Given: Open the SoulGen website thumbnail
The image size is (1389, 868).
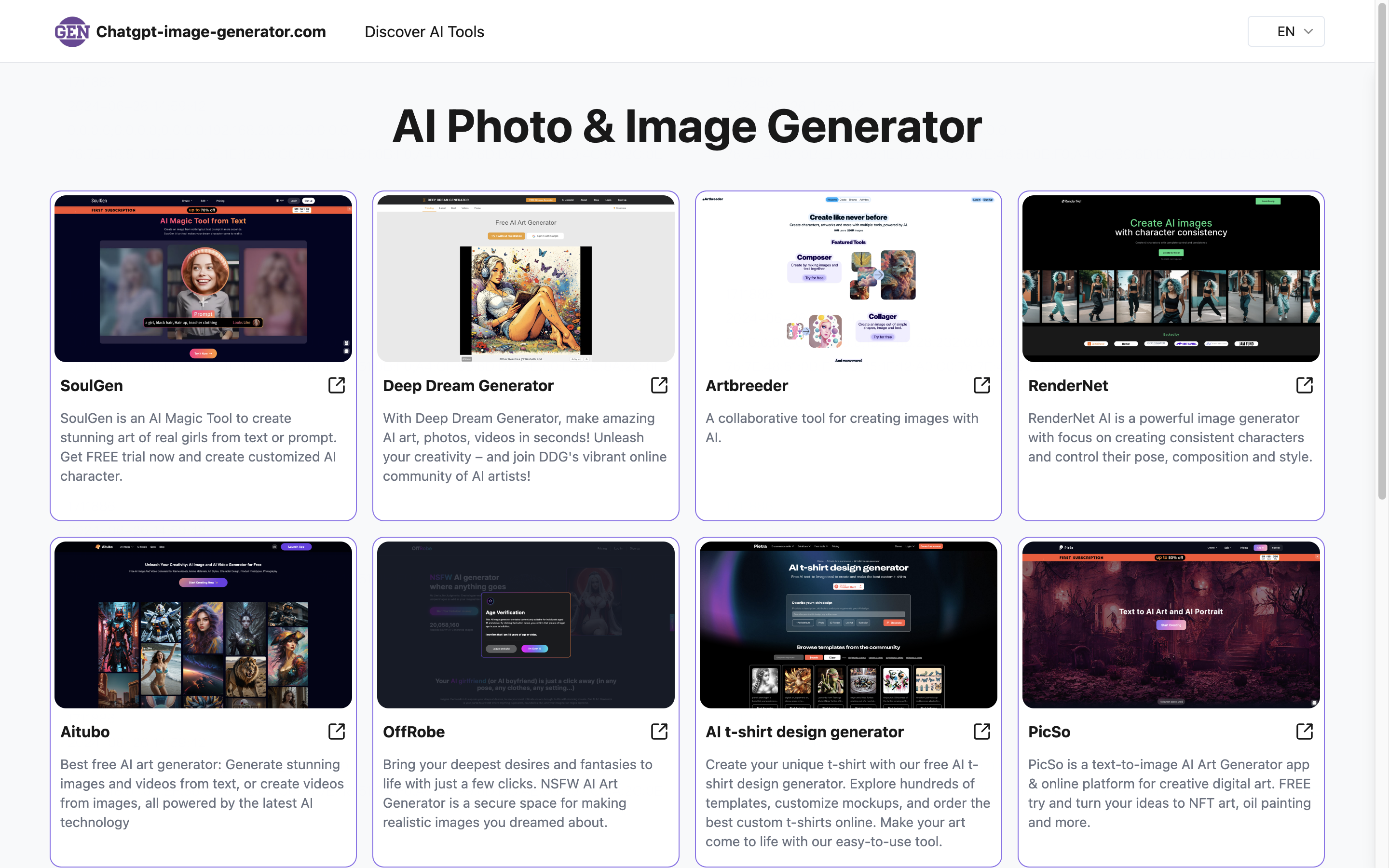Looking at the screenshot, I should point(203,278).
